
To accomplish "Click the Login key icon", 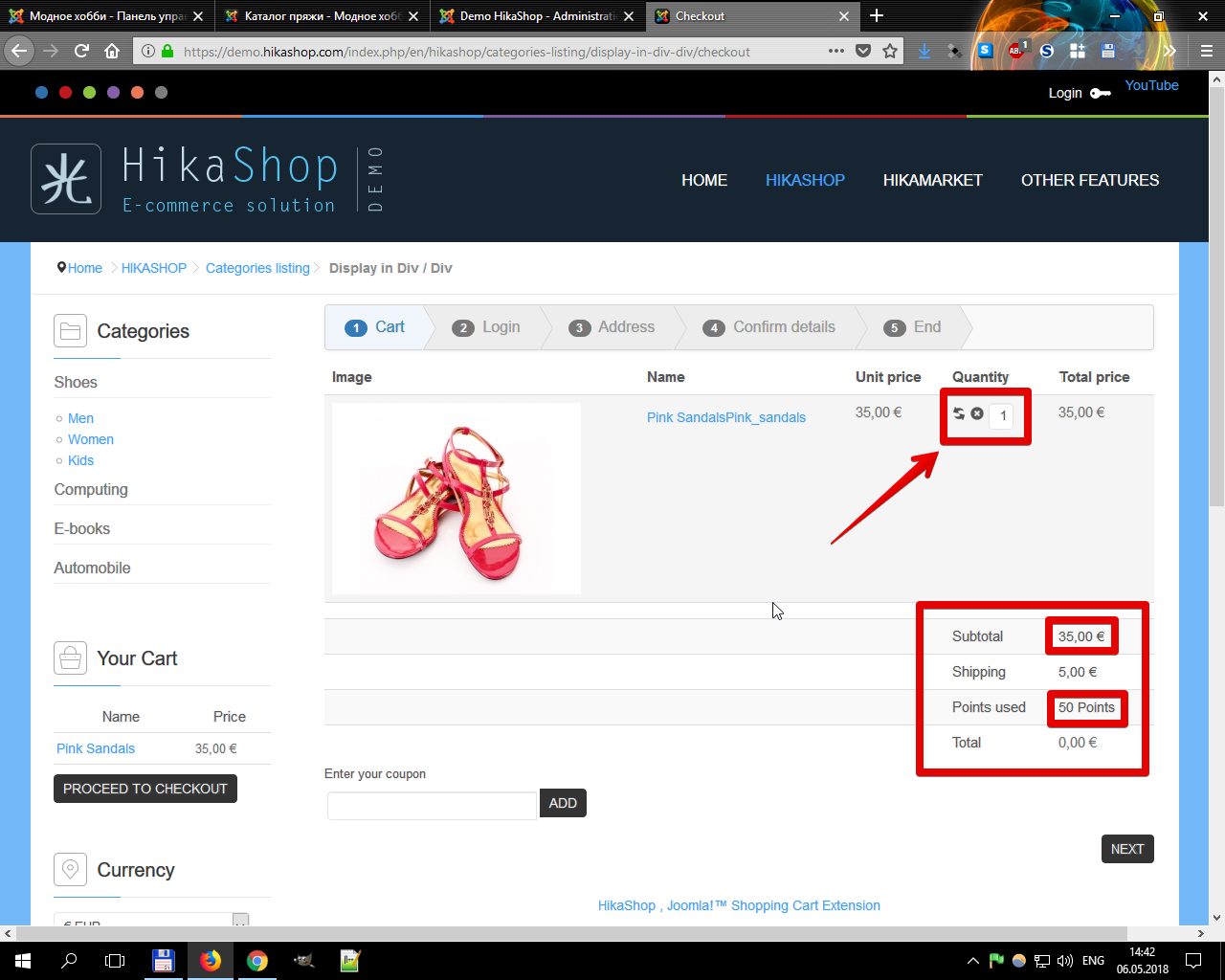I will (x=1101, y=93).
